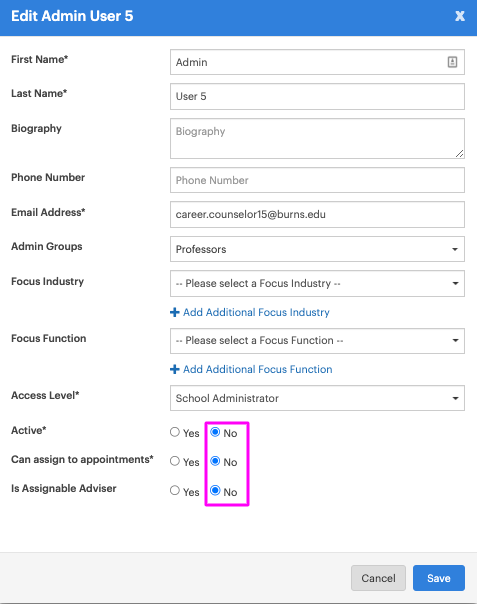The height and width of the screenshot is (604, 477).
Task: Cancel editing the admin user
Action: coord(378,578)
